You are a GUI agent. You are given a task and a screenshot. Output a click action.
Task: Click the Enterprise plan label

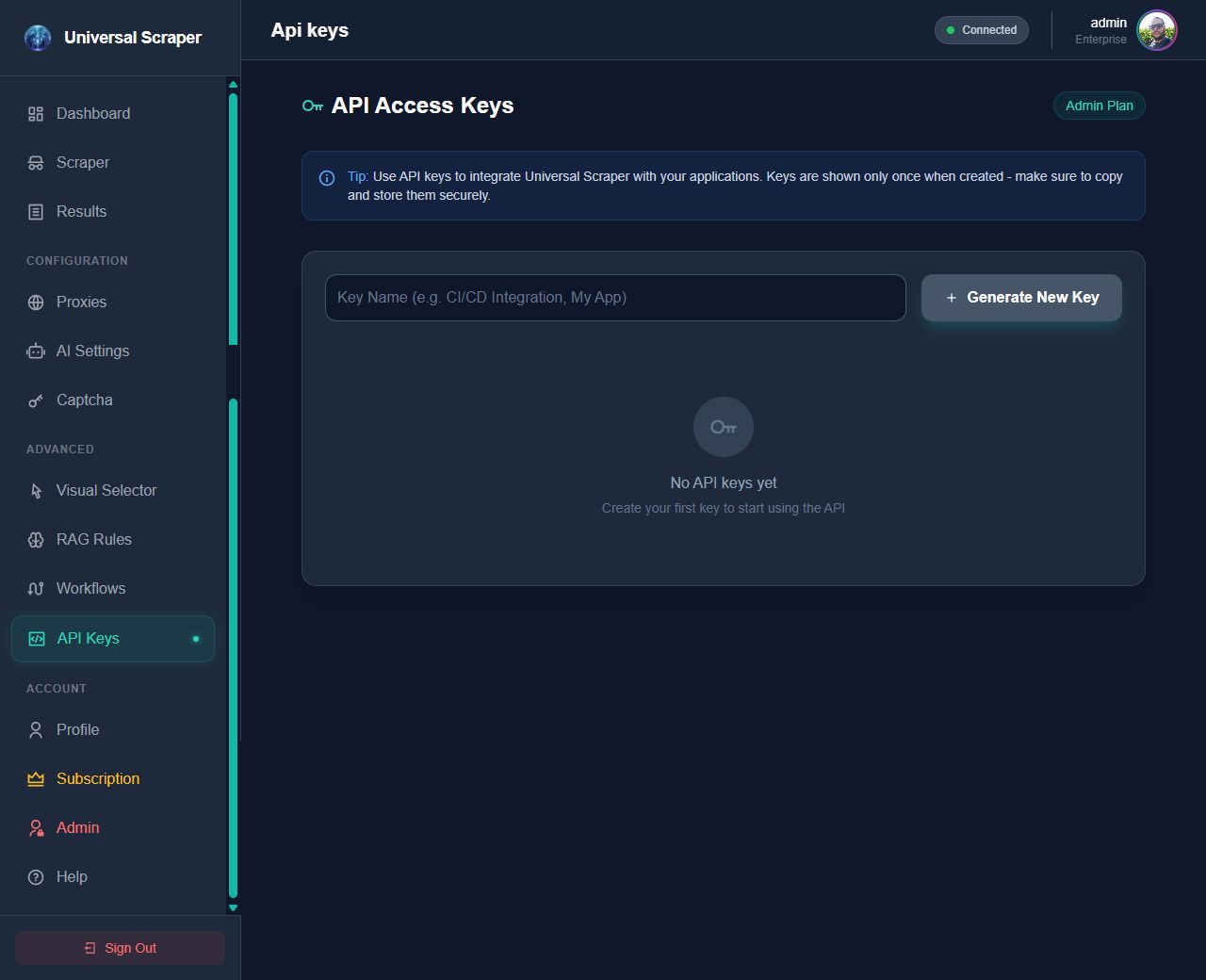tap(1100, 40)
